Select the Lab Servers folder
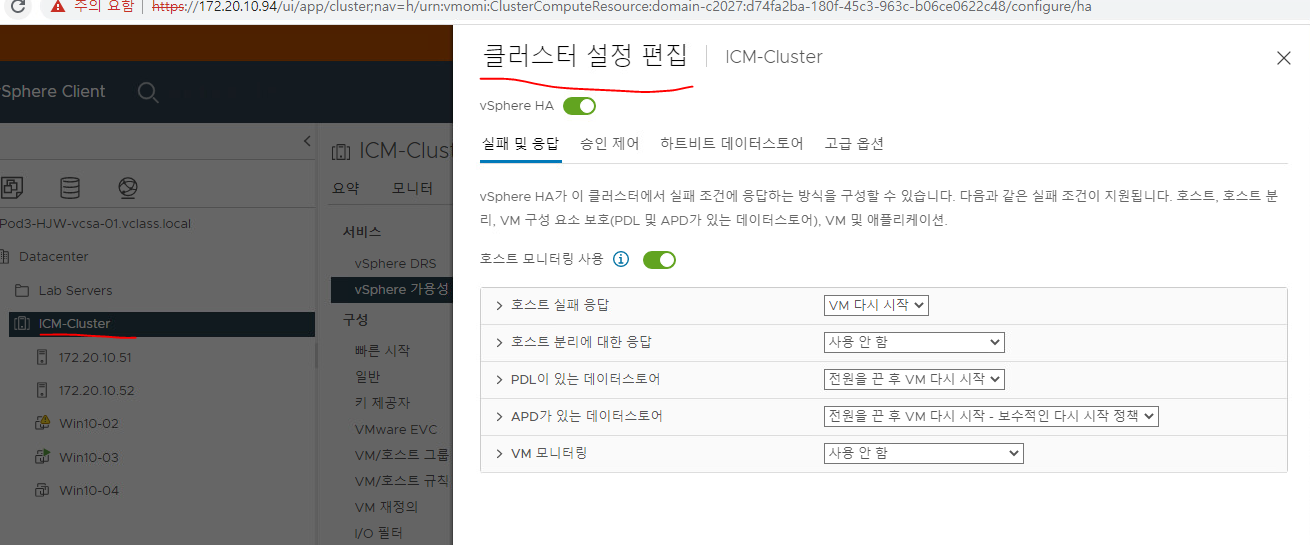This screenshot has height=545, width=1310. click(x=75, y=290)
